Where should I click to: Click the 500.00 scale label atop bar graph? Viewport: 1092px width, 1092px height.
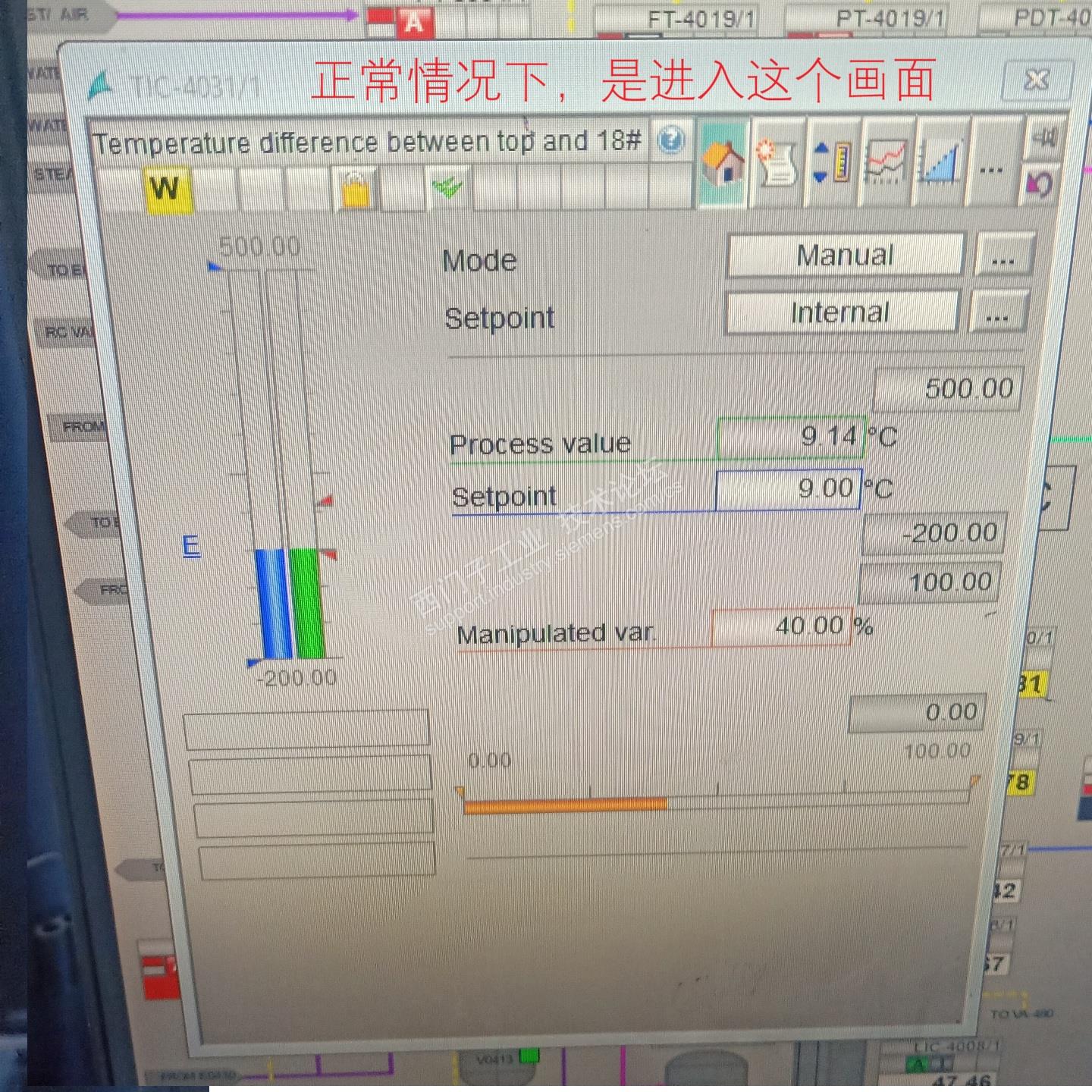click(259, 246)
